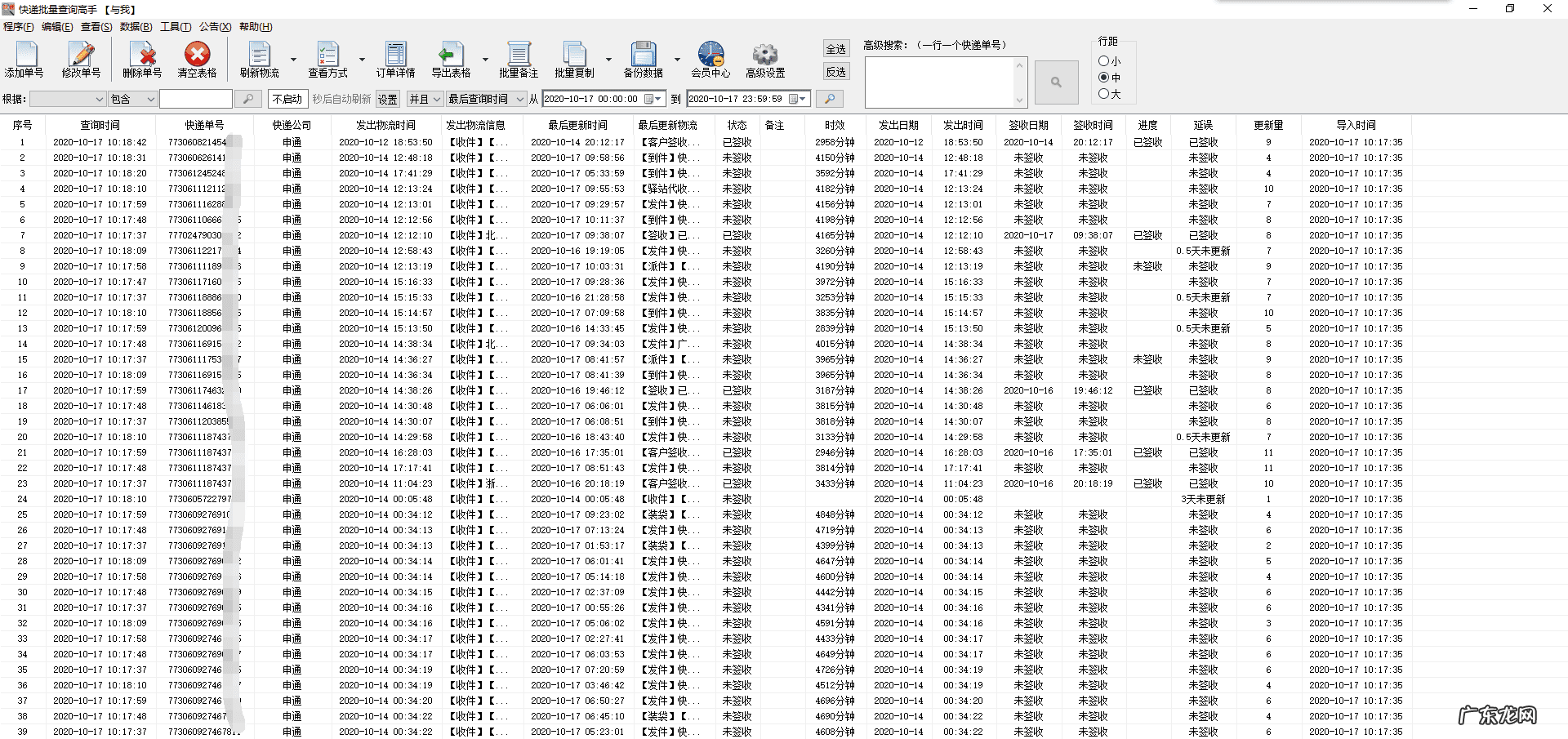
Task: Click the red 清空表格 icon
Action: coord(197,56)
